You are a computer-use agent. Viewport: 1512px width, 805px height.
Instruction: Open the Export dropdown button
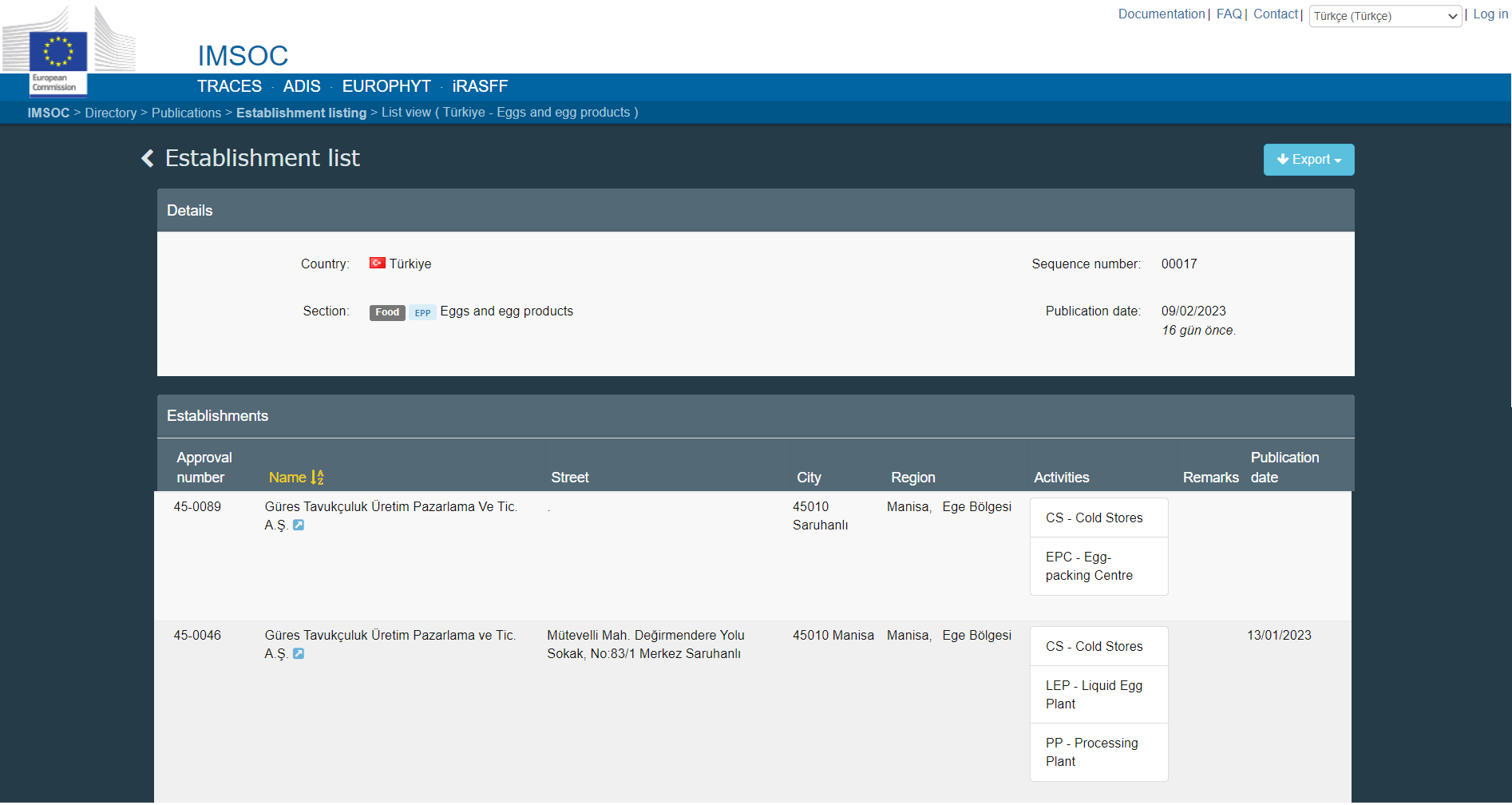(1308, 160)
